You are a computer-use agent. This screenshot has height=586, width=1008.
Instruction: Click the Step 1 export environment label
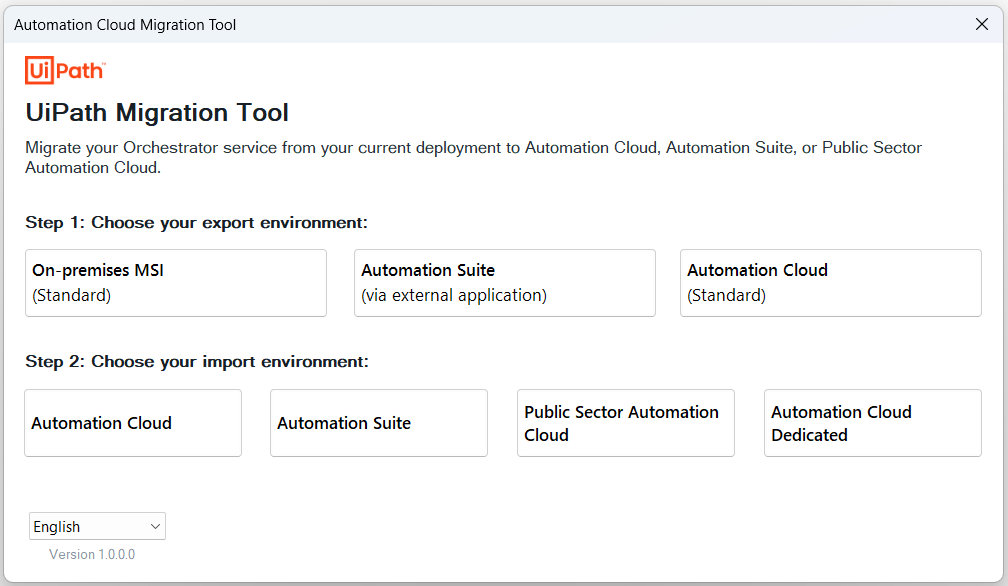pyautogui.click(x=197, y=222)
